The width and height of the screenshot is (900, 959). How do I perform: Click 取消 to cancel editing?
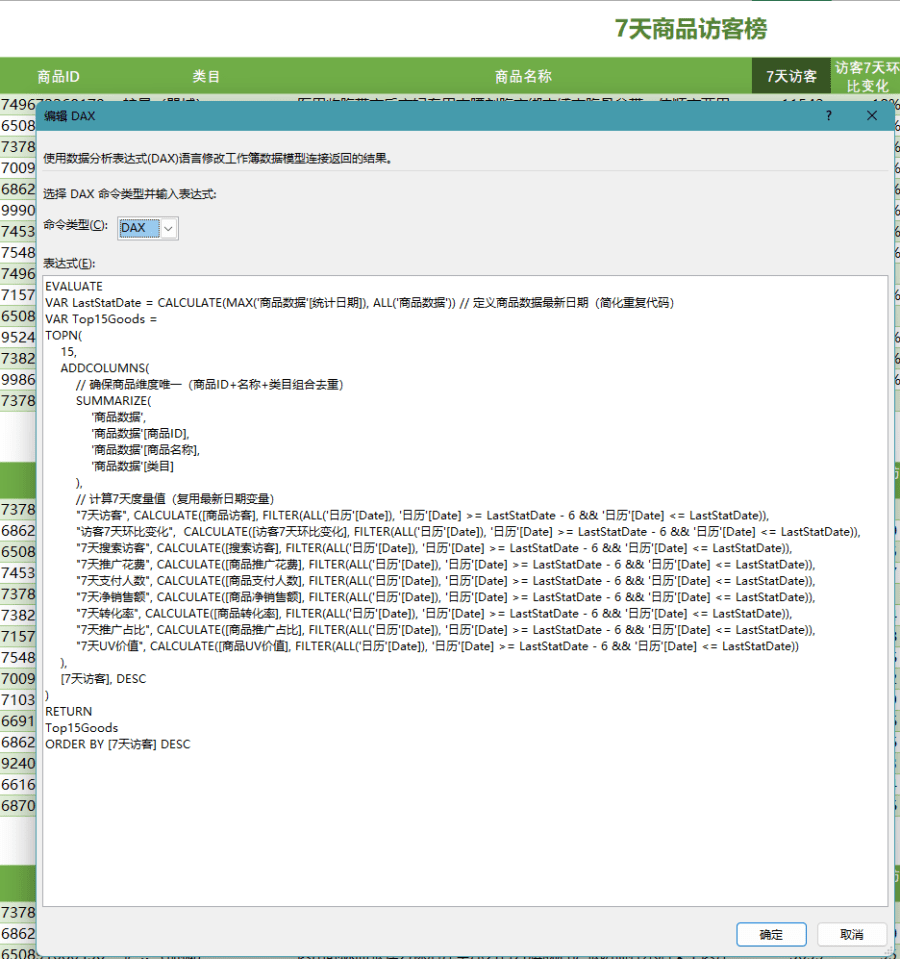[852, 934]
